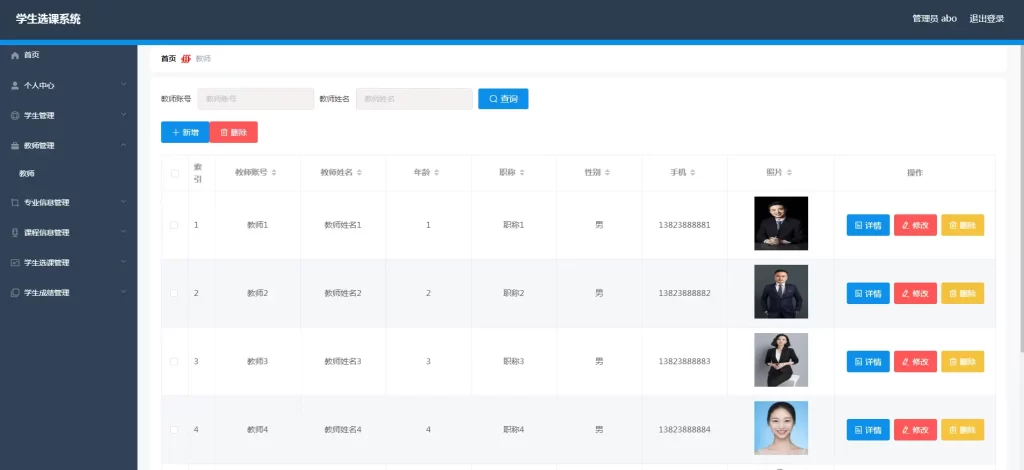Click the 课程信息管理 sidebar icon

pos(14,233)
